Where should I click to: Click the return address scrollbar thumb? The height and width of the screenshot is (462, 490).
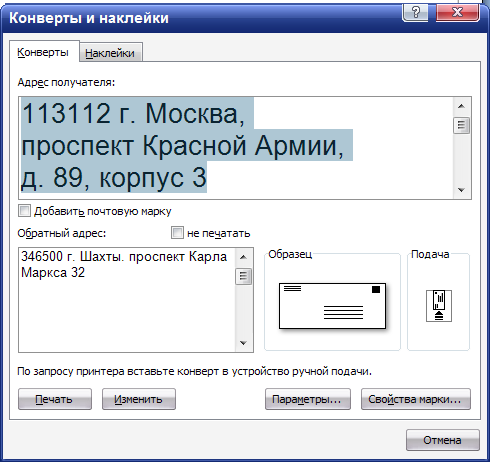click(x=243, y=276)
